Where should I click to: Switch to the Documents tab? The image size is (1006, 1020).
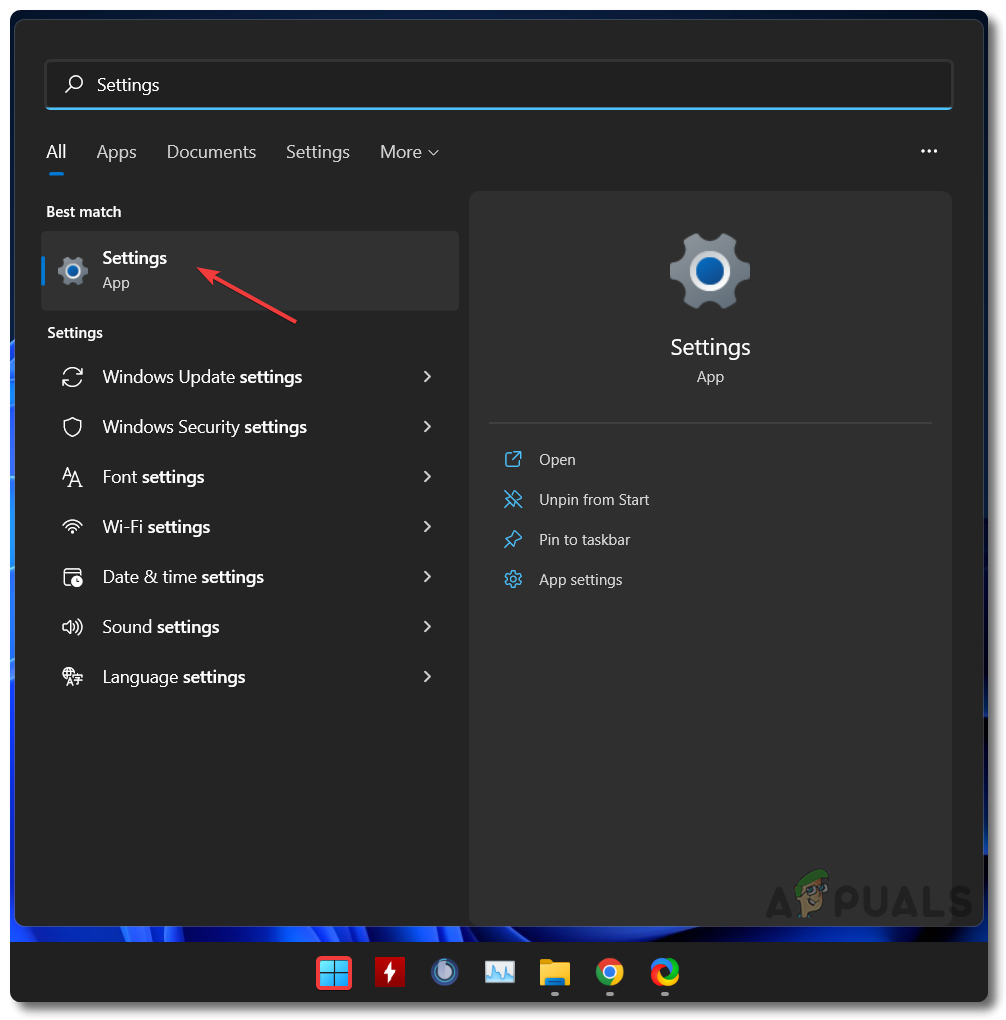(x=211, y=152)
